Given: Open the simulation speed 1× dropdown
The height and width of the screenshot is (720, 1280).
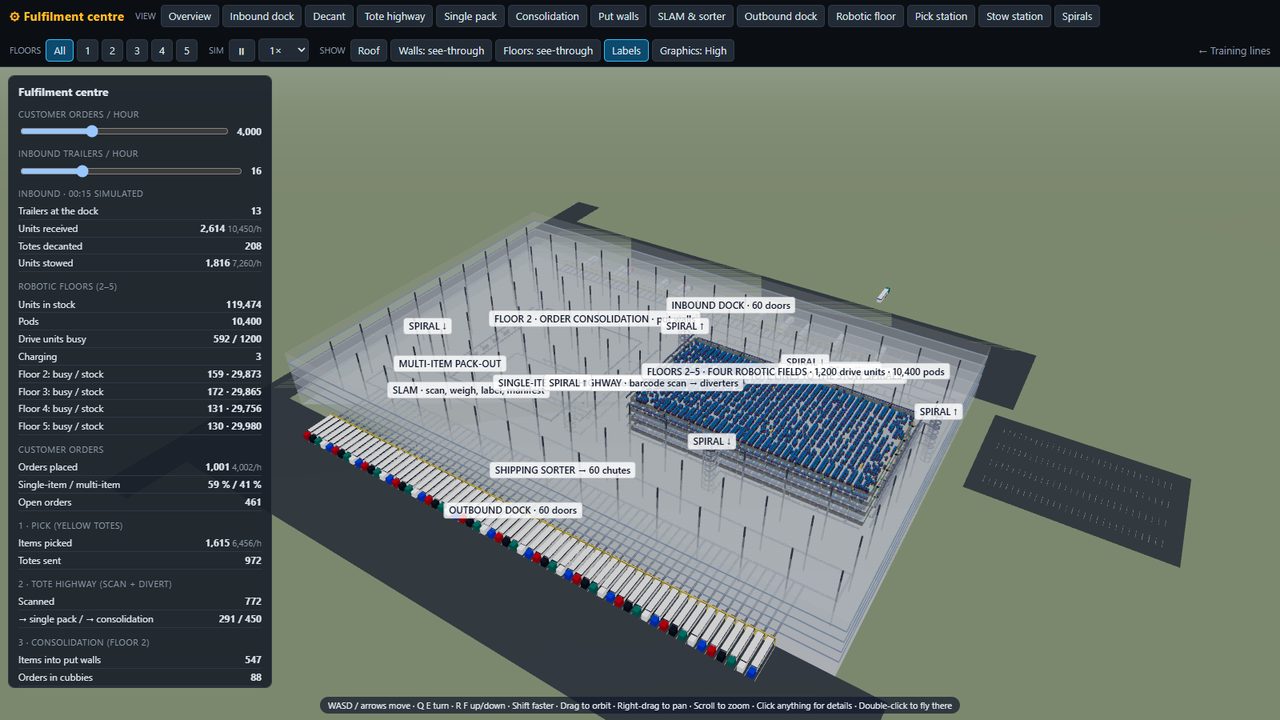Looking at the screenshot, I should (283, 50).
